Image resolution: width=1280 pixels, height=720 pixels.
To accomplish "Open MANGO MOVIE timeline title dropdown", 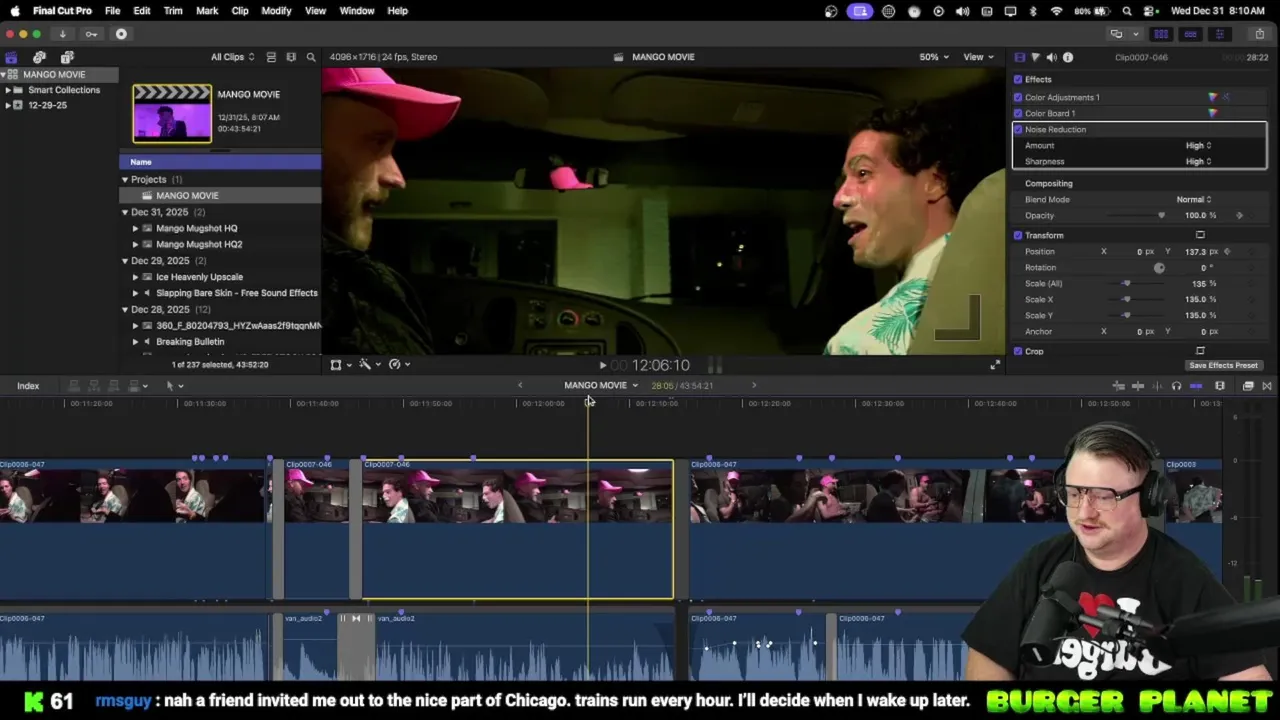I will click(x=601, y=386).
